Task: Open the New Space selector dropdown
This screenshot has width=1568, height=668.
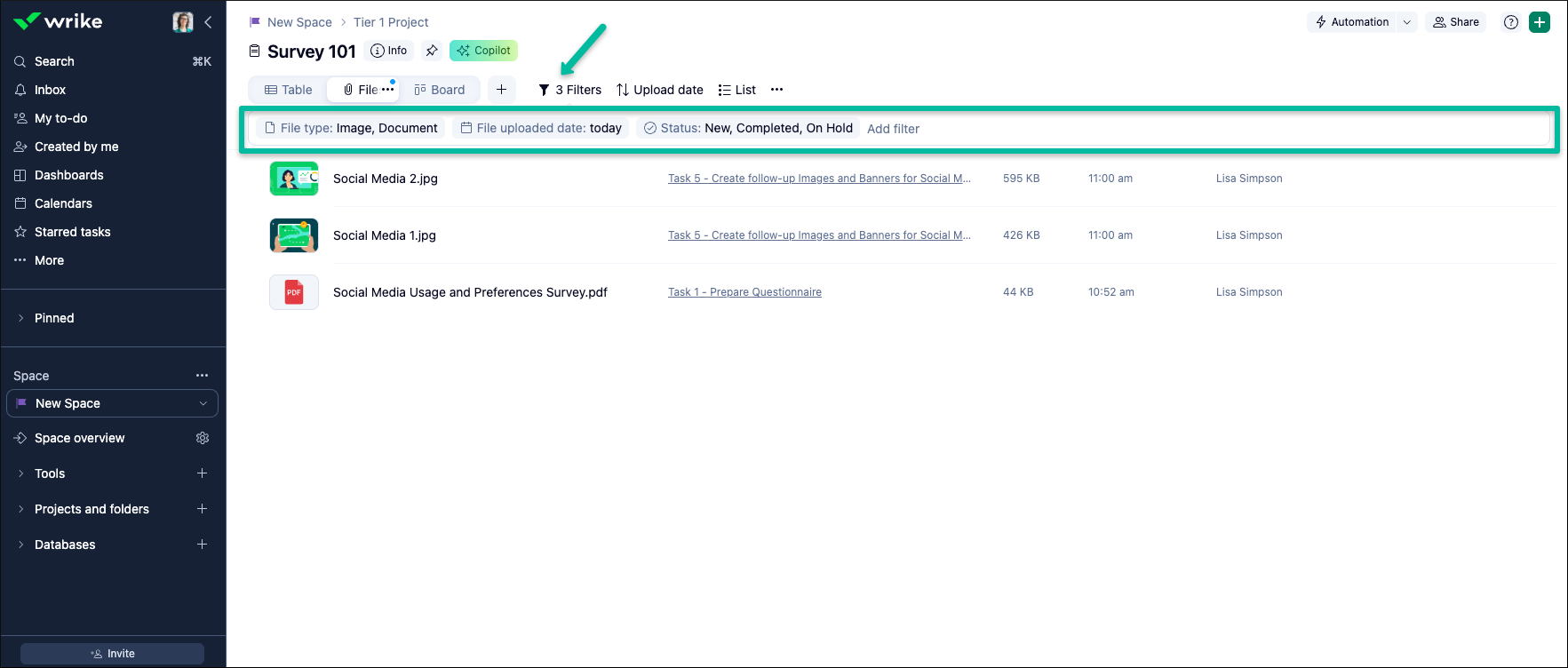Action: 112,403
